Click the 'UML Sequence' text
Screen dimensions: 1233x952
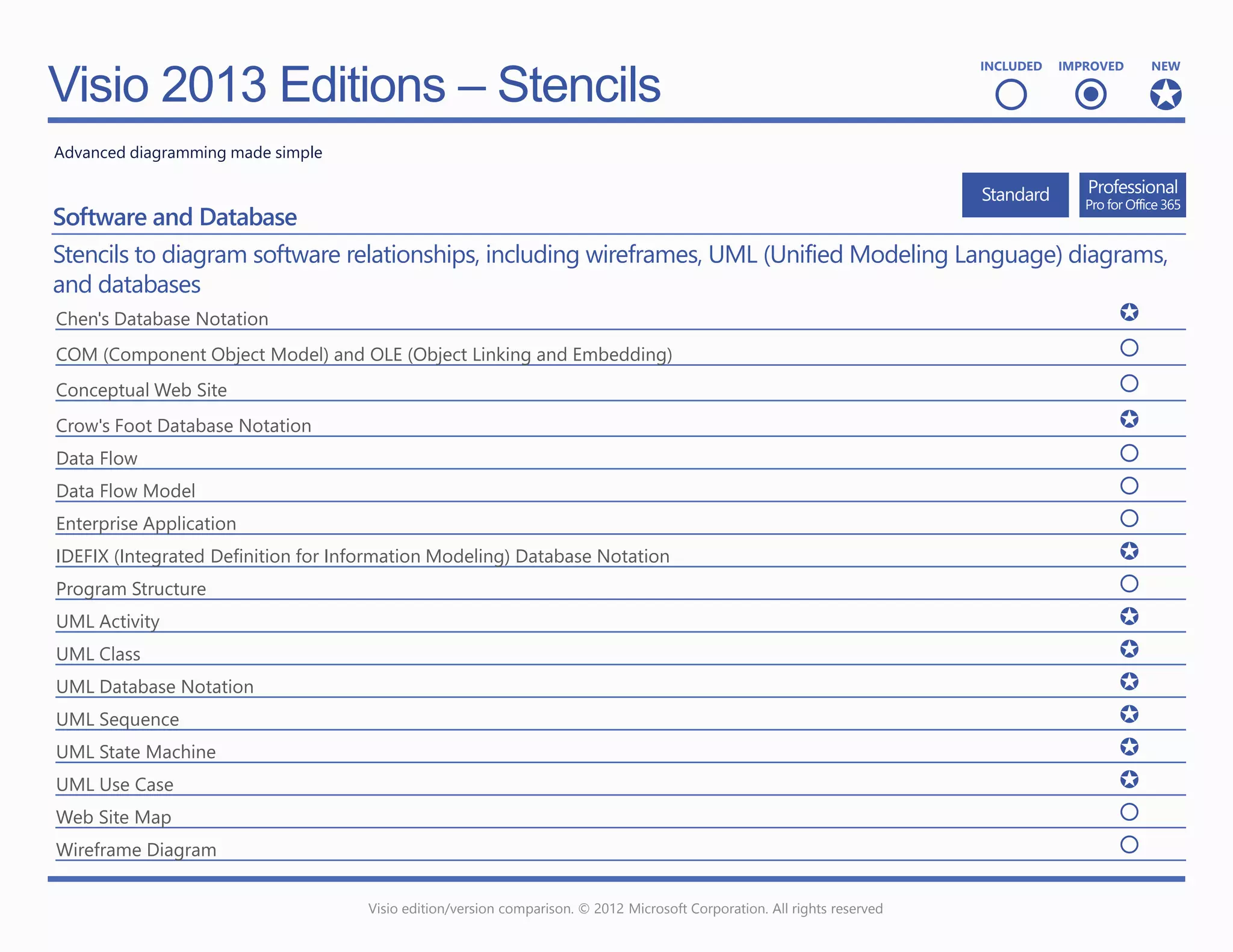[117, 719]
